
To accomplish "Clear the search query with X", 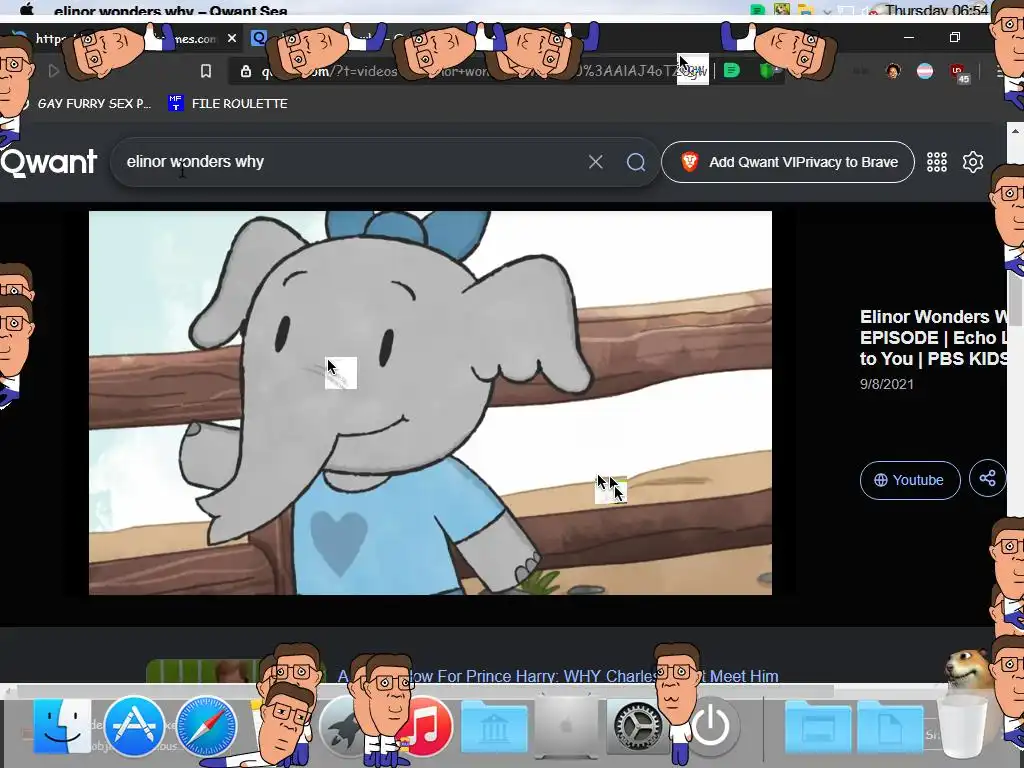I will click(x=595, y=162).
